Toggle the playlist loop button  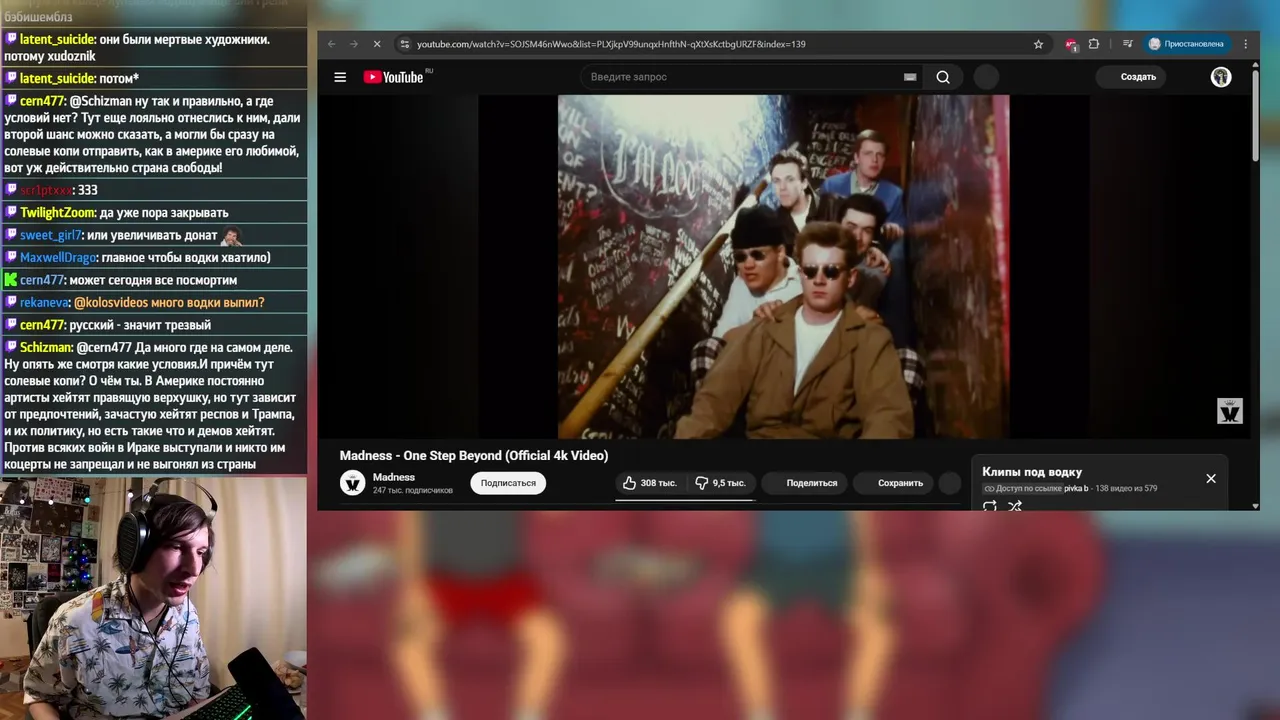[990, 506]
